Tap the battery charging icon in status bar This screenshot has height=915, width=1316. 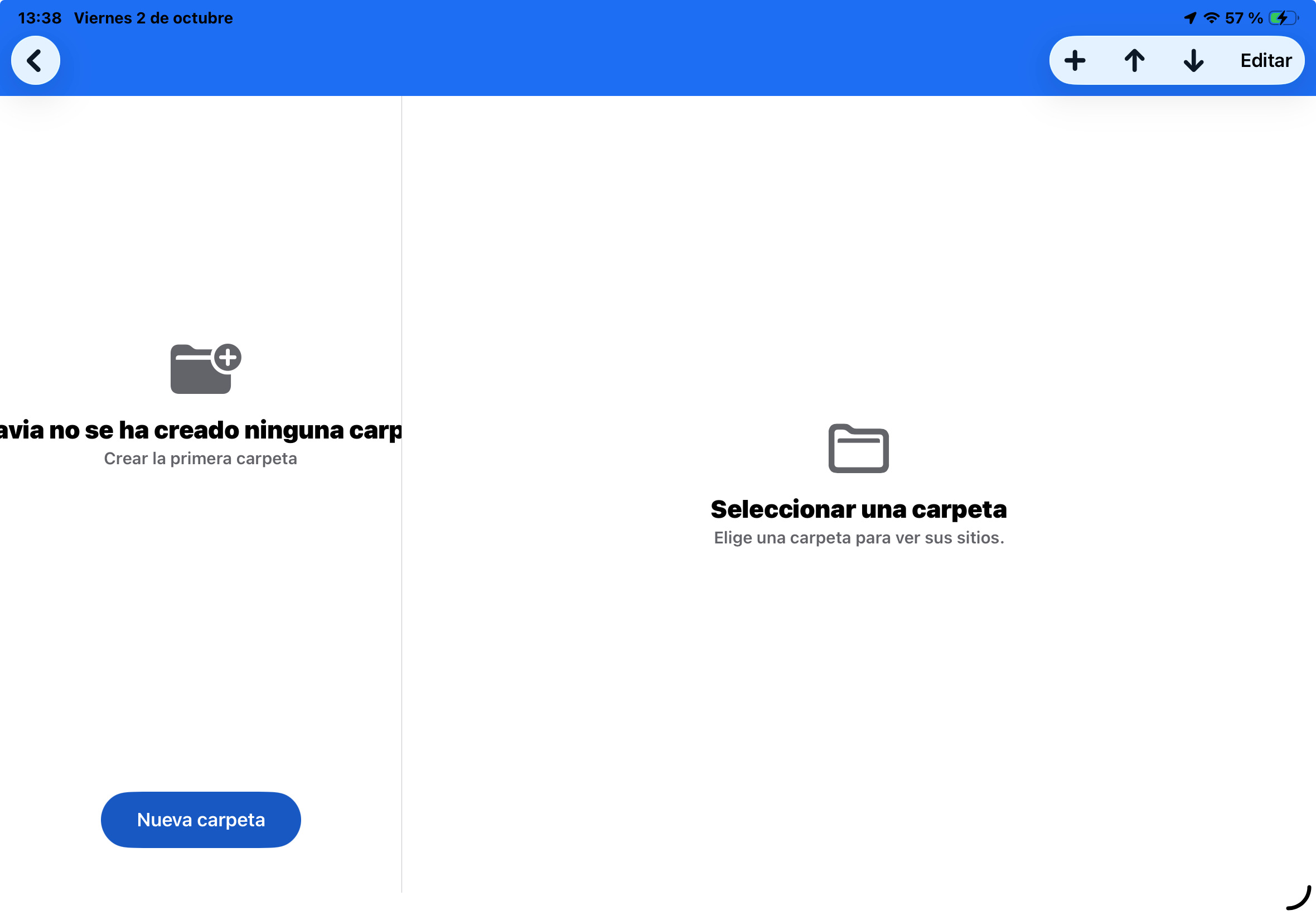pyautogui.click(x=1283, y=18)
